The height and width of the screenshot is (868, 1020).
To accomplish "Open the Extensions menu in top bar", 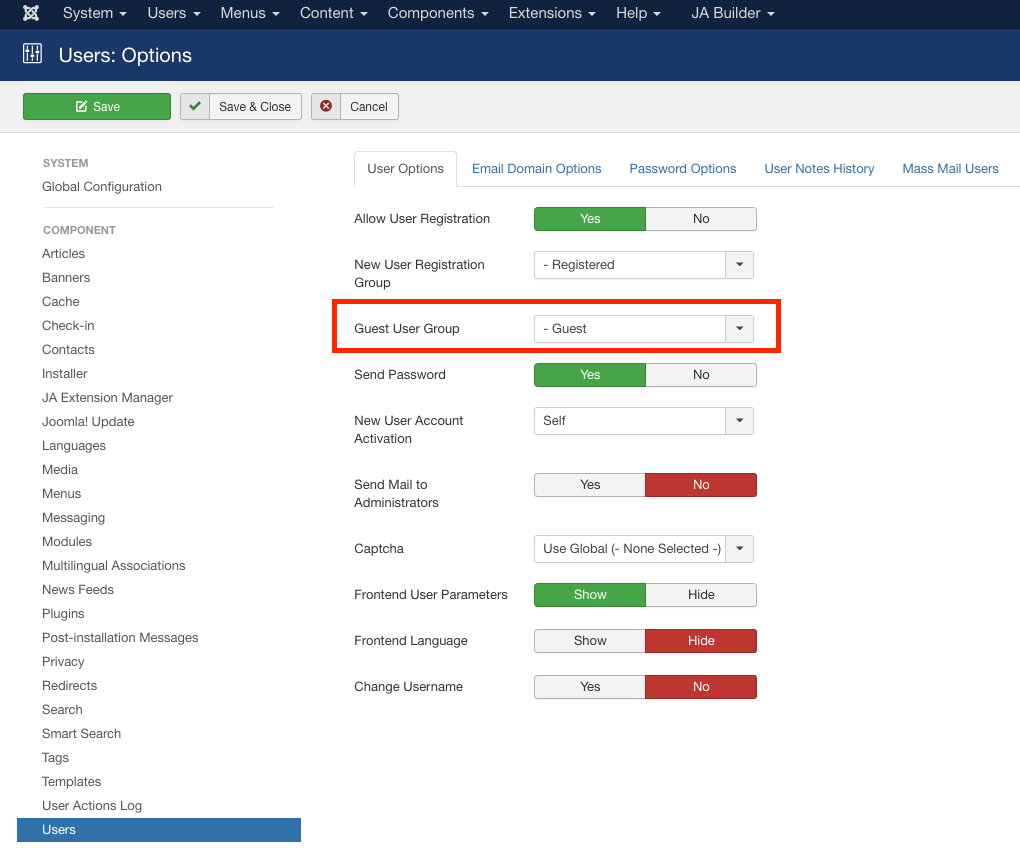I will 551,13.
